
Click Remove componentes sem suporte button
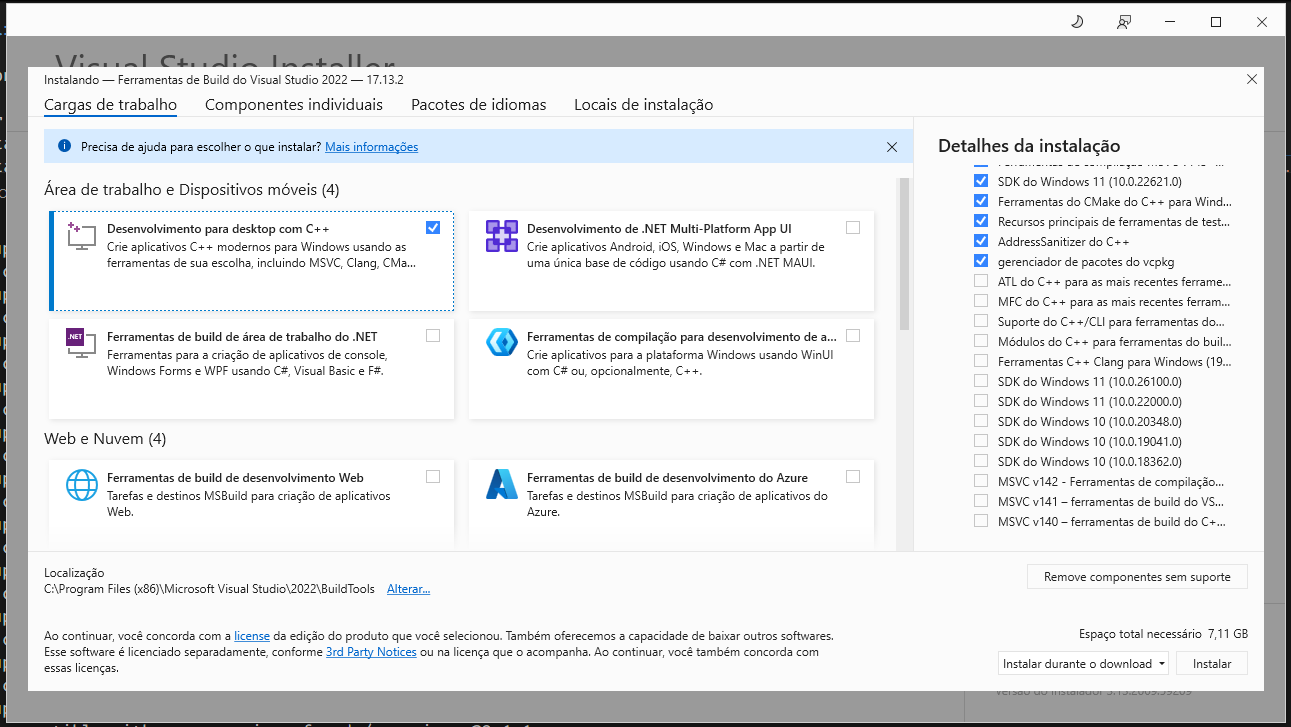coord(1137,577)
